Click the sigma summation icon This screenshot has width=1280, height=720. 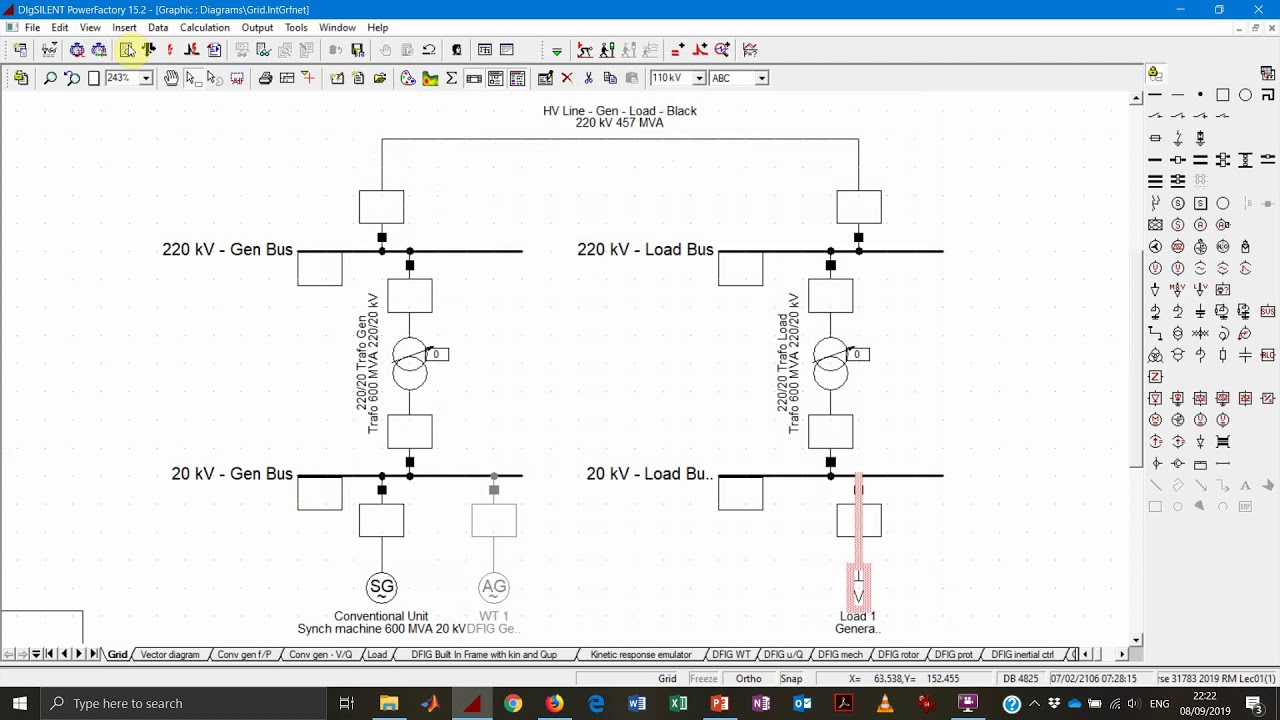coord(451,78)
